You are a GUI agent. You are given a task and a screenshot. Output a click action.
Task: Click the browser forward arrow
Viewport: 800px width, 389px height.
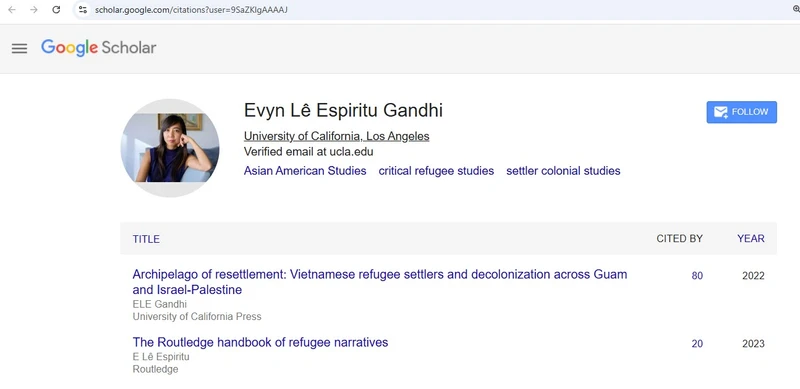[x=34, y=10]
